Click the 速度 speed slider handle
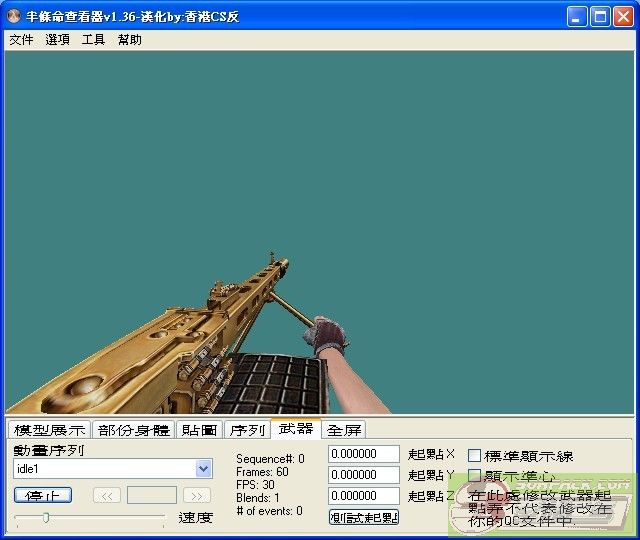640x540 pixels. coord(45,517)
